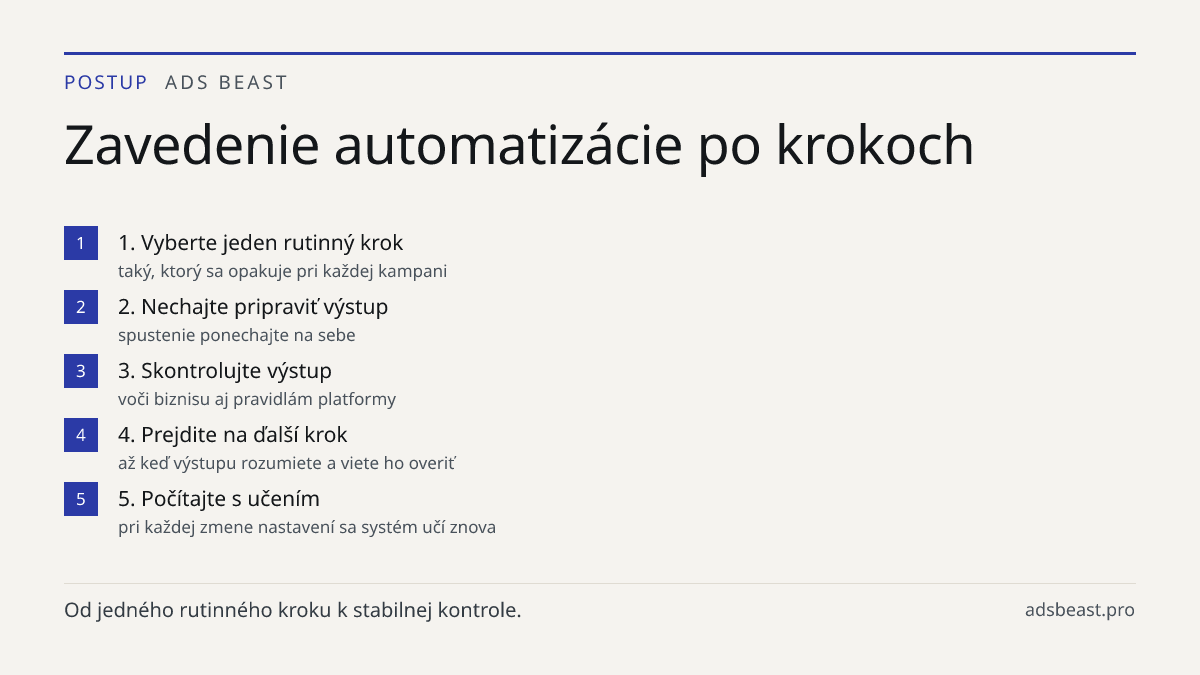Click subtext 'taký, ktorý sa opakuje pri každej kampani'
The width and height of the screenshot is (1200, 675).
tap(282, 271)
